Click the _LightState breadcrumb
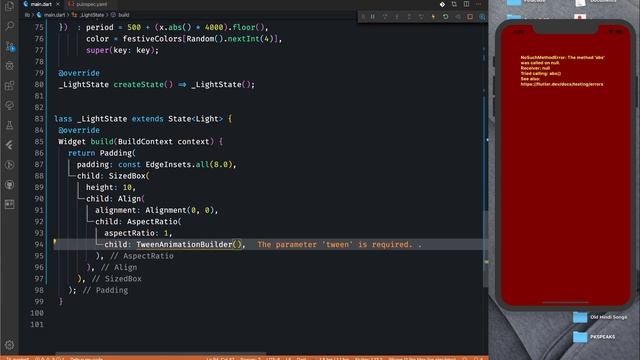640x360 pixels. click(x=91, y=15)
